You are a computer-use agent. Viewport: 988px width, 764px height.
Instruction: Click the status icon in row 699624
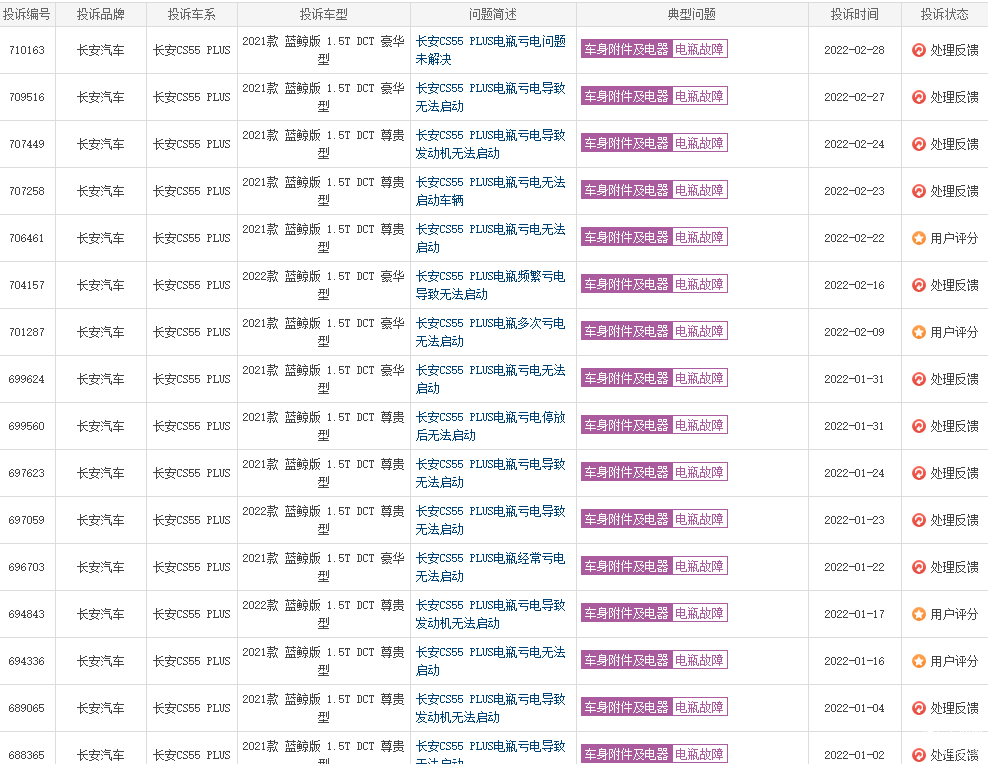pyautogui.click(x=919, y=379)
